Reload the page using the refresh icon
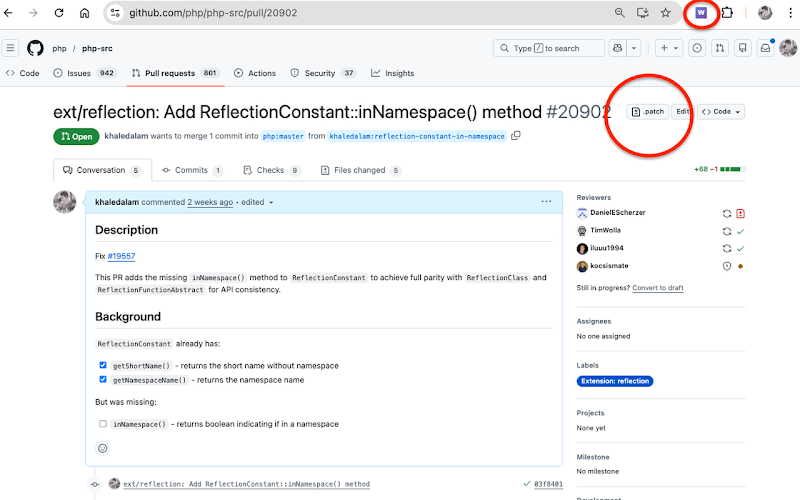 [x=59, y=13]
